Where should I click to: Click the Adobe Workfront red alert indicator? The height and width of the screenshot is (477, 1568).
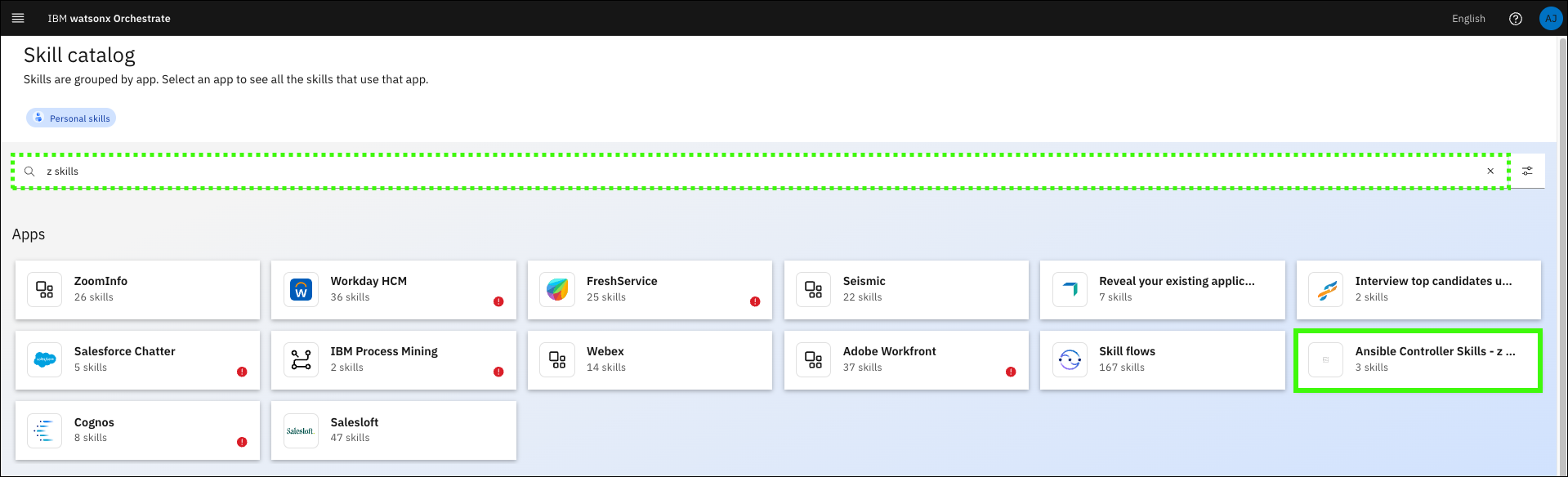pos(1011,372)
